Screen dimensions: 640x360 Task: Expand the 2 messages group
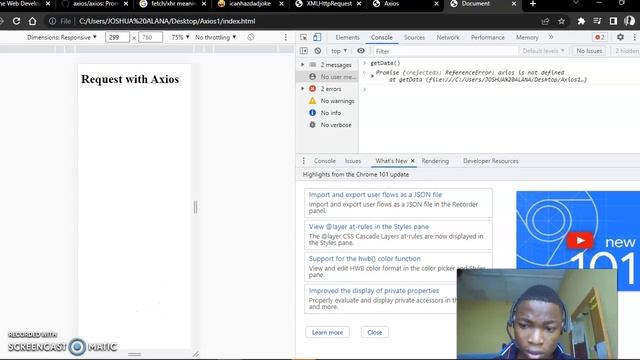[302, 65]
